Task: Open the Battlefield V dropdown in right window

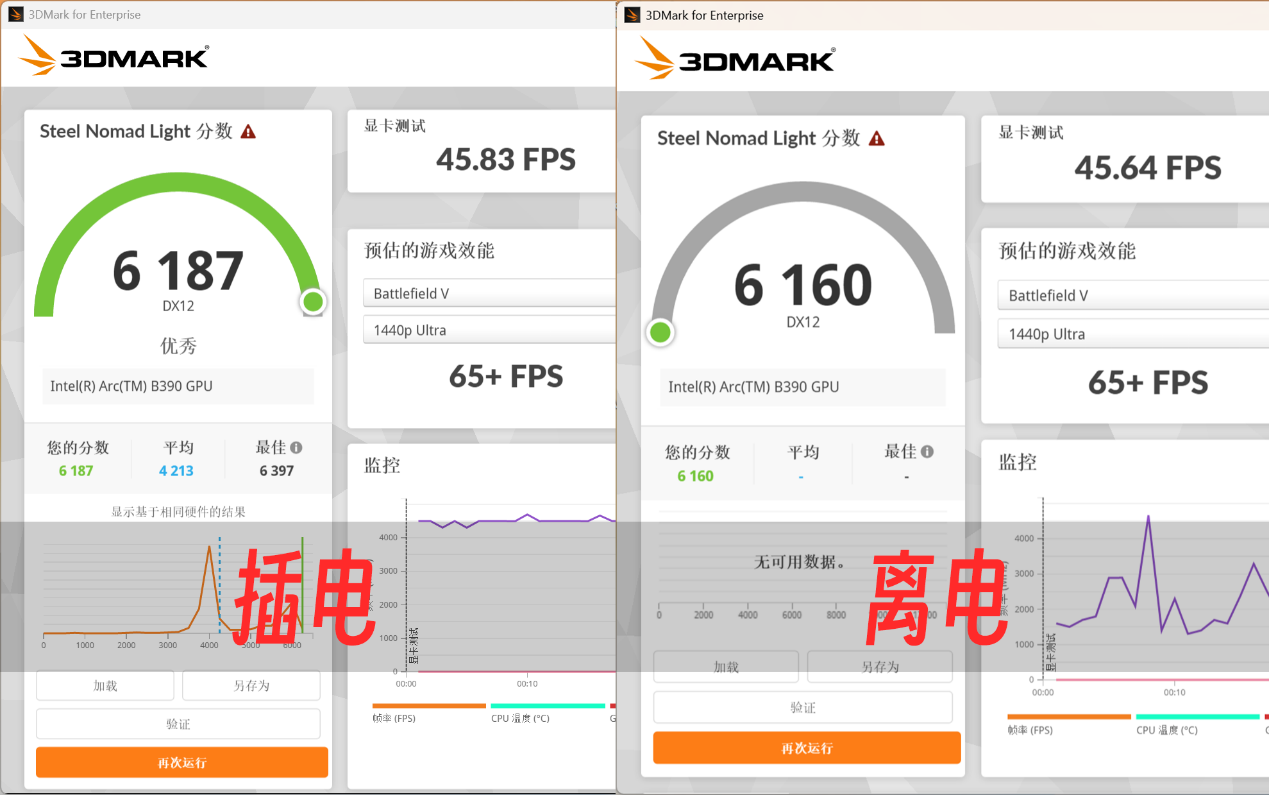Action: [1133, 295]
